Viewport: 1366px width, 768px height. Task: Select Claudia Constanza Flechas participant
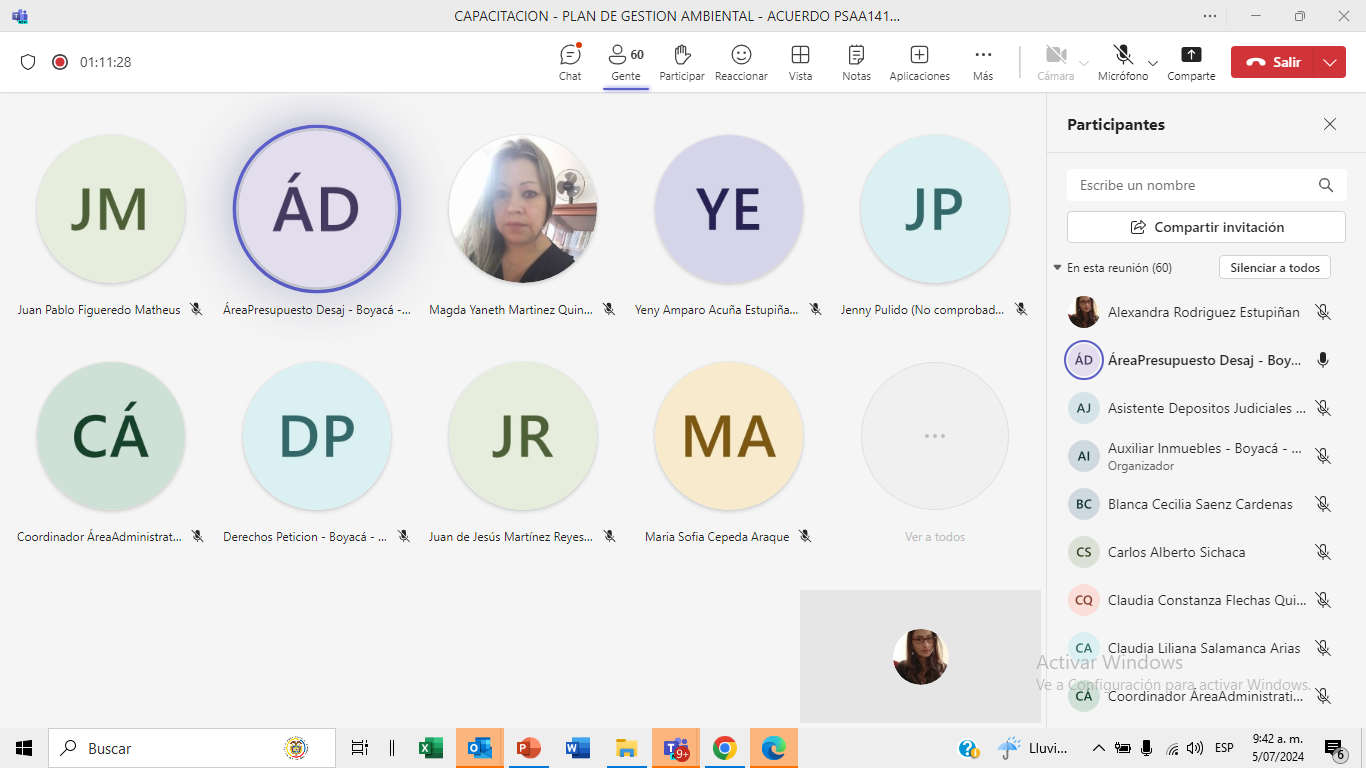[x=1207, y=600]
